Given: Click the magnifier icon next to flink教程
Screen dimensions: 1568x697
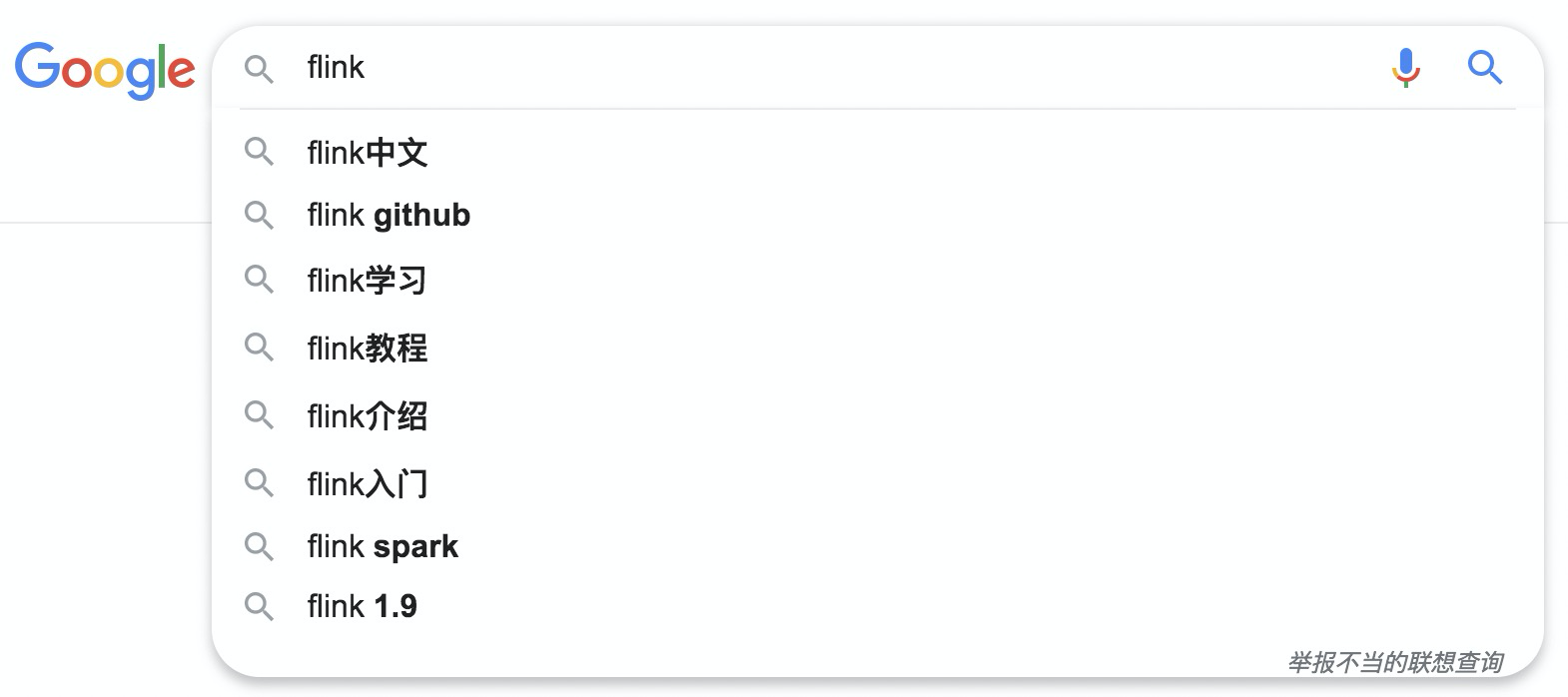Looking at the screenshot, I should tap(259, 348).
